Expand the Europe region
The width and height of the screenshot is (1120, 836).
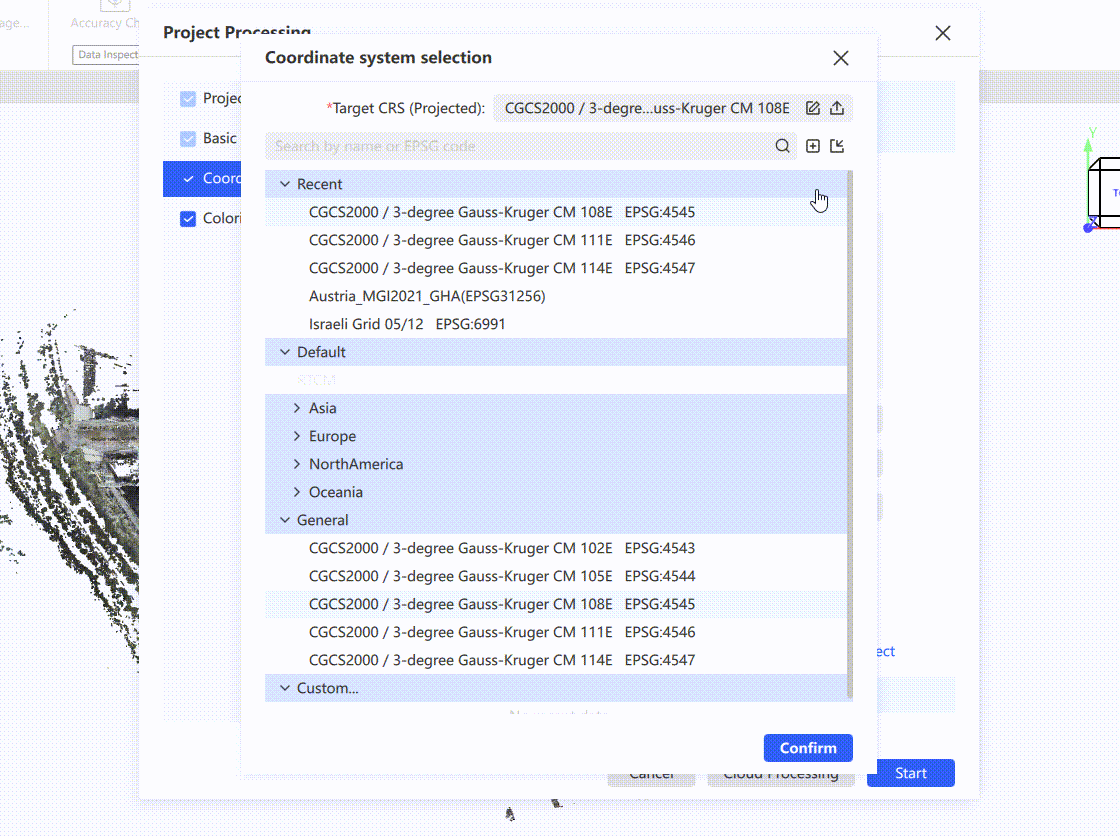pyautogui.click(x=296, y=436)
